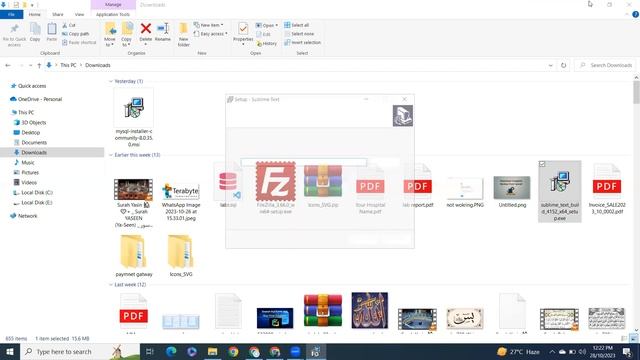640x360 pixels.
Task: Click Paste shortcut in the ribbon
Action: [79, 42]
